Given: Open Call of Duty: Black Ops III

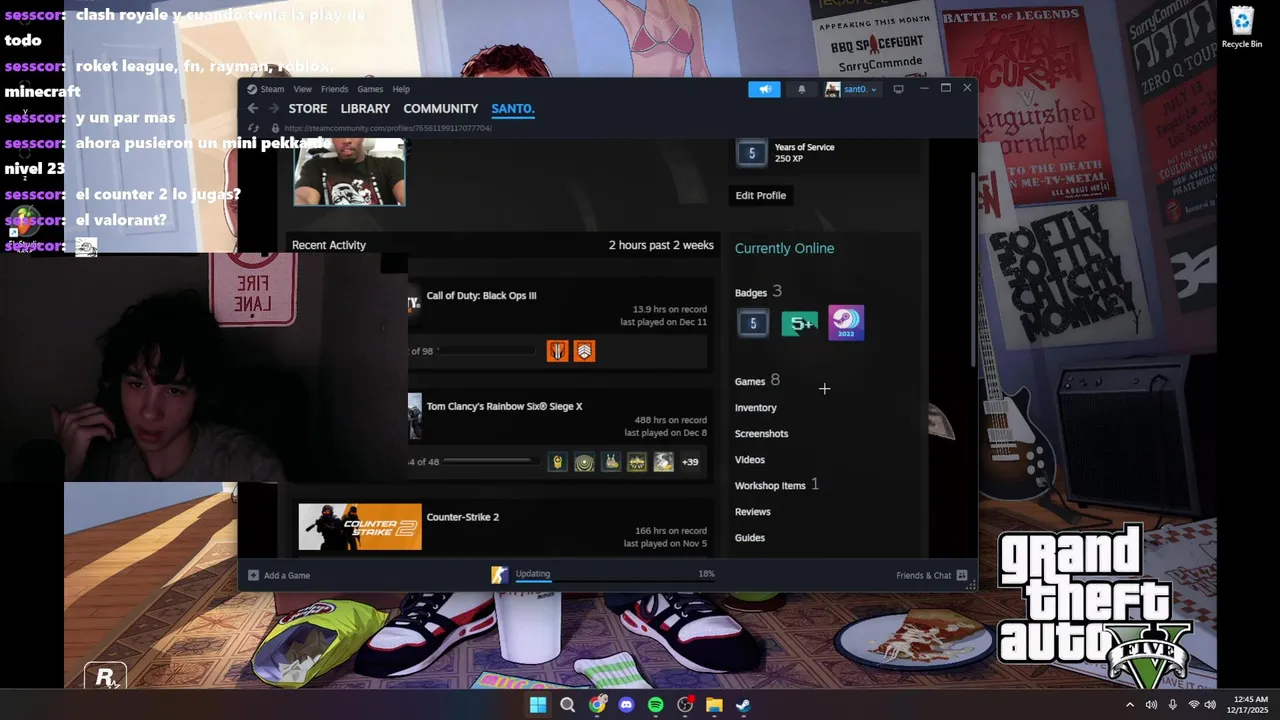Looking at the screenshot, I should tap(481, 296).
